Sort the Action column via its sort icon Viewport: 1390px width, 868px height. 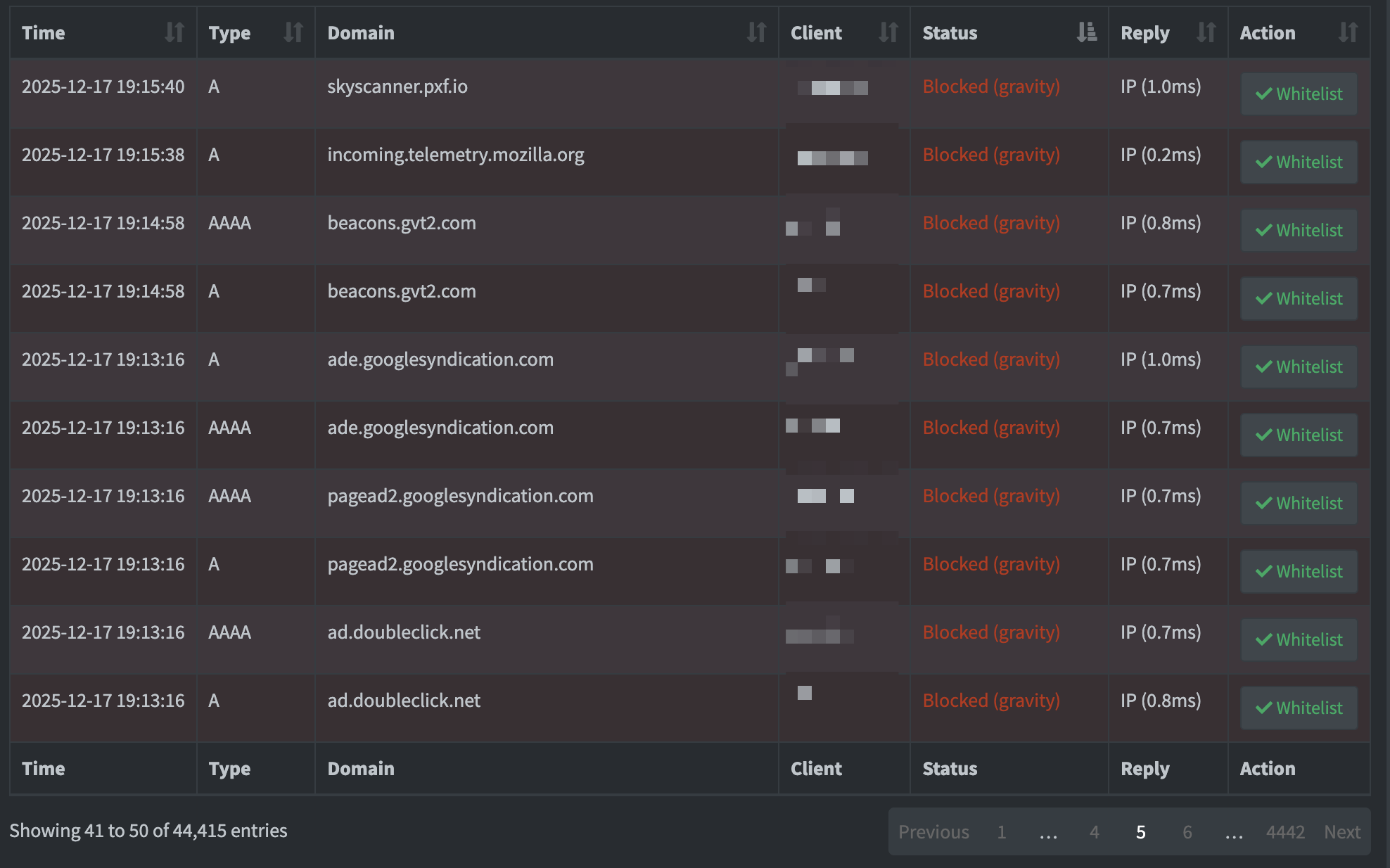1346,32
